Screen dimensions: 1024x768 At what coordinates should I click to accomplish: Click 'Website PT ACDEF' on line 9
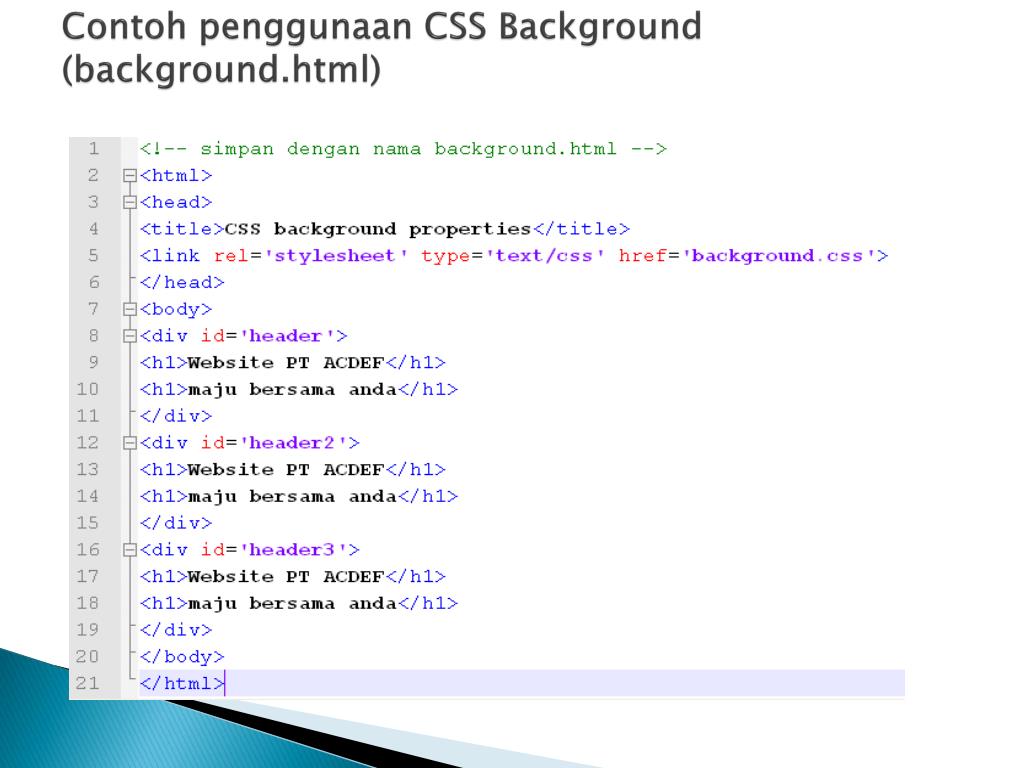tap(286, 363)
